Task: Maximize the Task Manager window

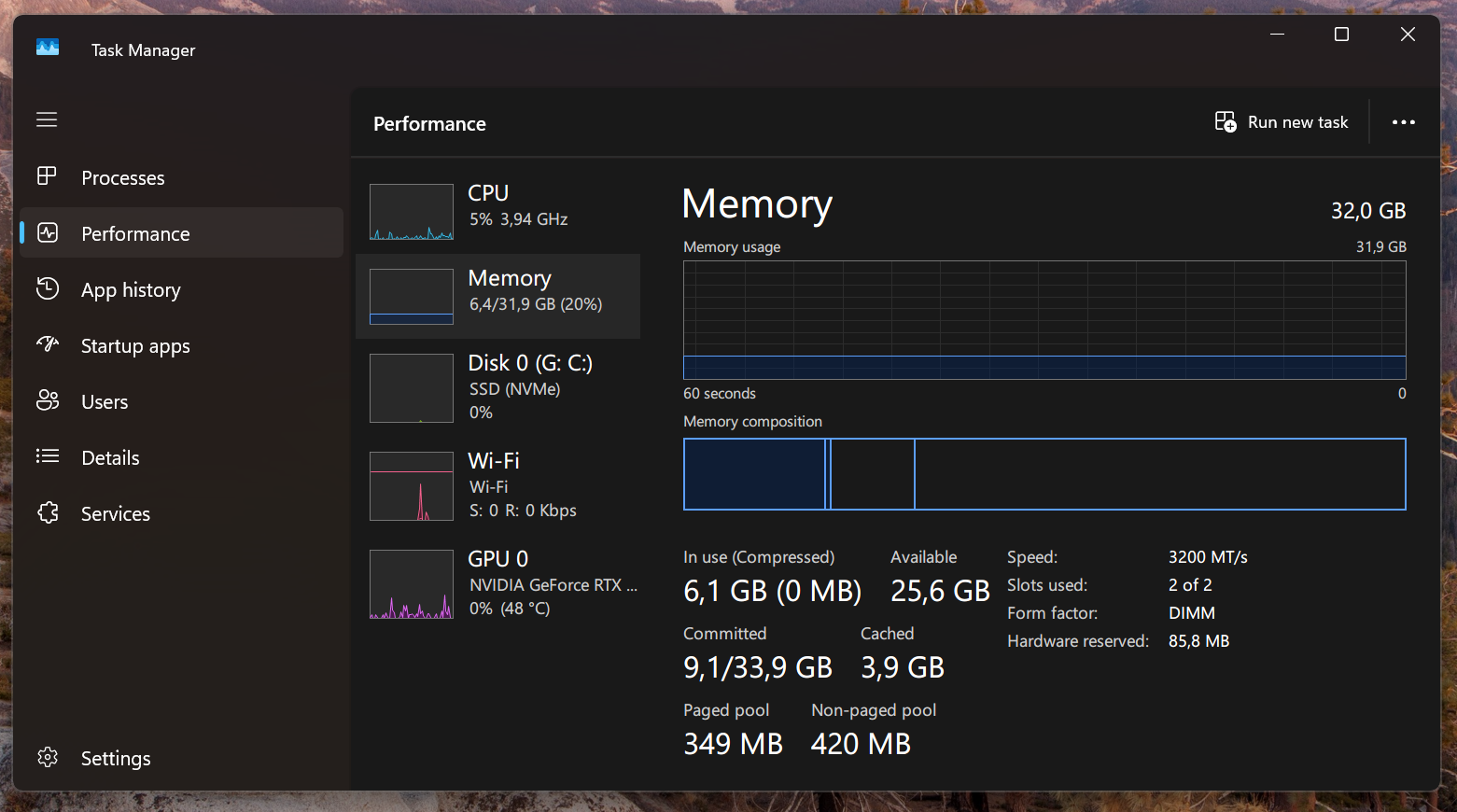Action: (1341, 35)
